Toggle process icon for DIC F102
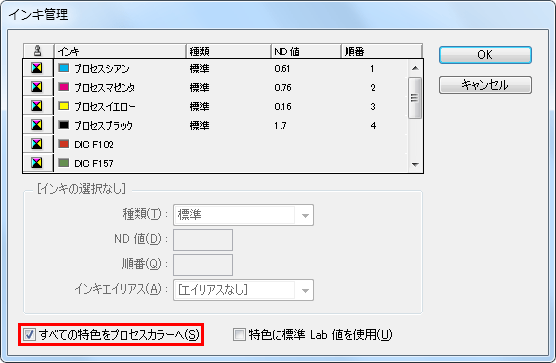556x363 pixels. point(37,144)
